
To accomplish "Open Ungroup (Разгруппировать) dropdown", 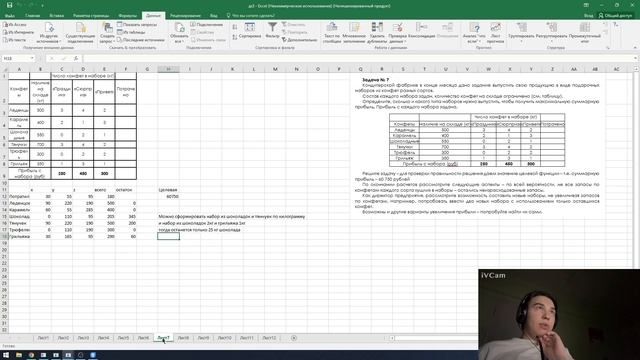I will coord(551,33).
